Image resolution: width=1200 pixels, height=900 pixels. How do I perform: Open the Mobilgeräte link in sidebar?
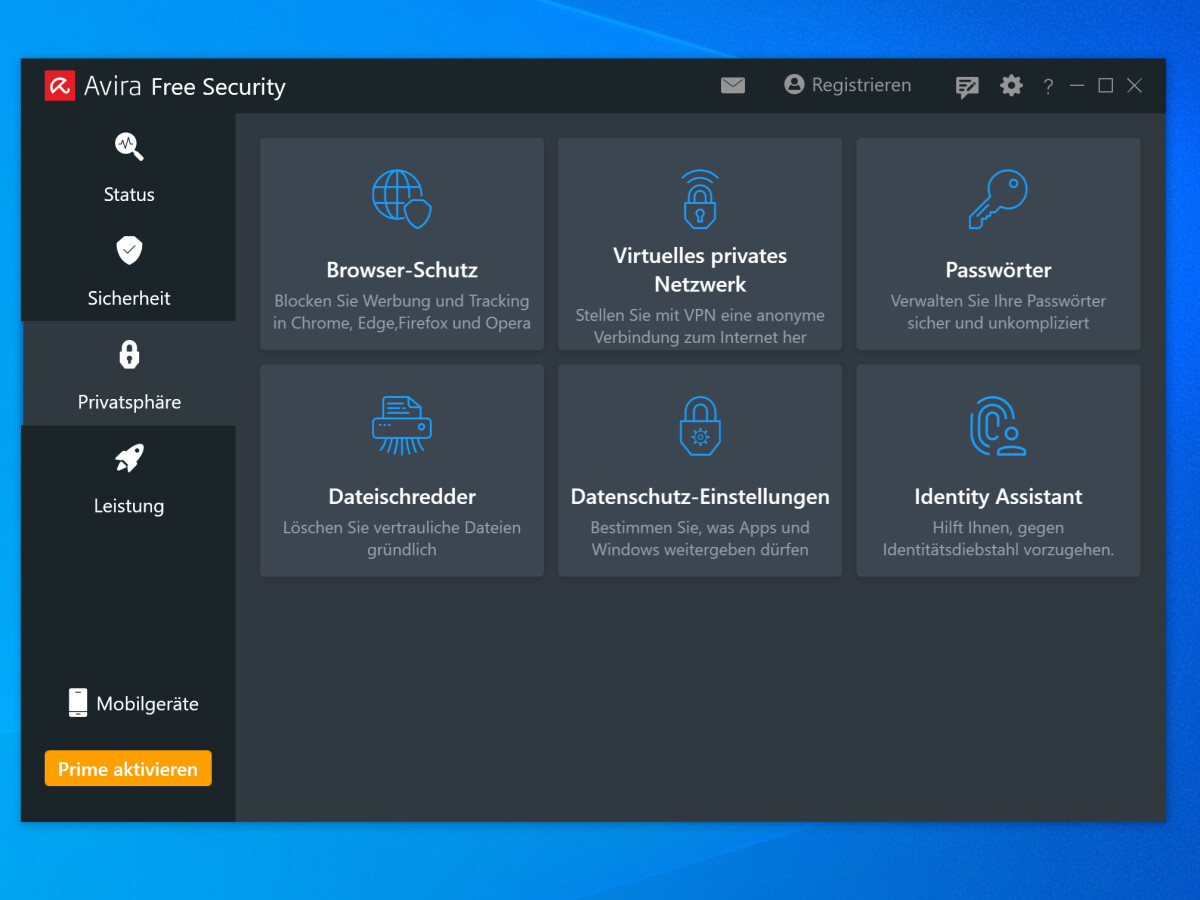coord(133,704)
